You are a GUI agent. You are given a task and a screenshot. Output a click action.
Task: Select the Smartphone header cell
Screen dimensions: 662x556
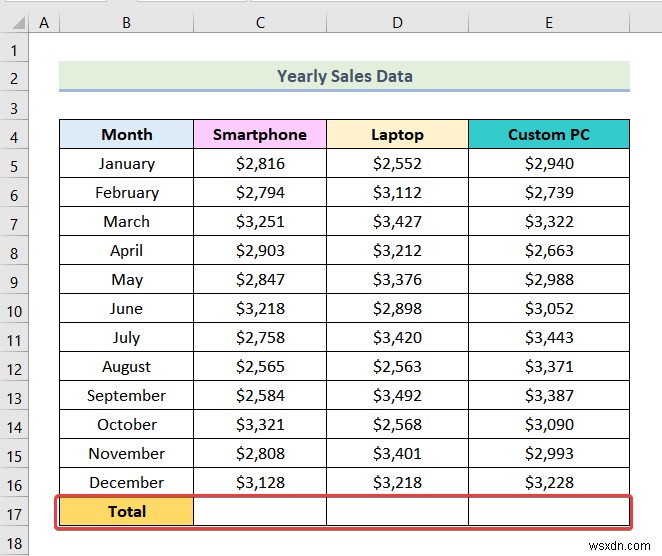pos(260,134)
